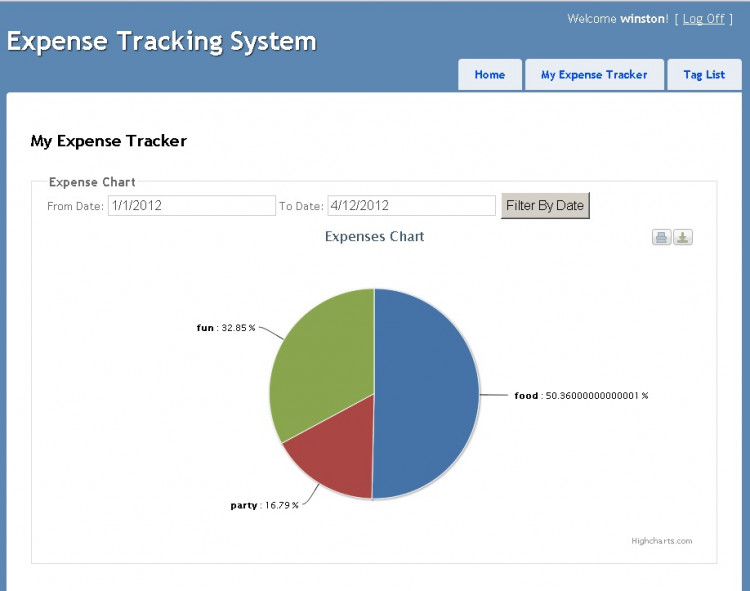
Task: Click the Log Off link
Action: [703, 19]
